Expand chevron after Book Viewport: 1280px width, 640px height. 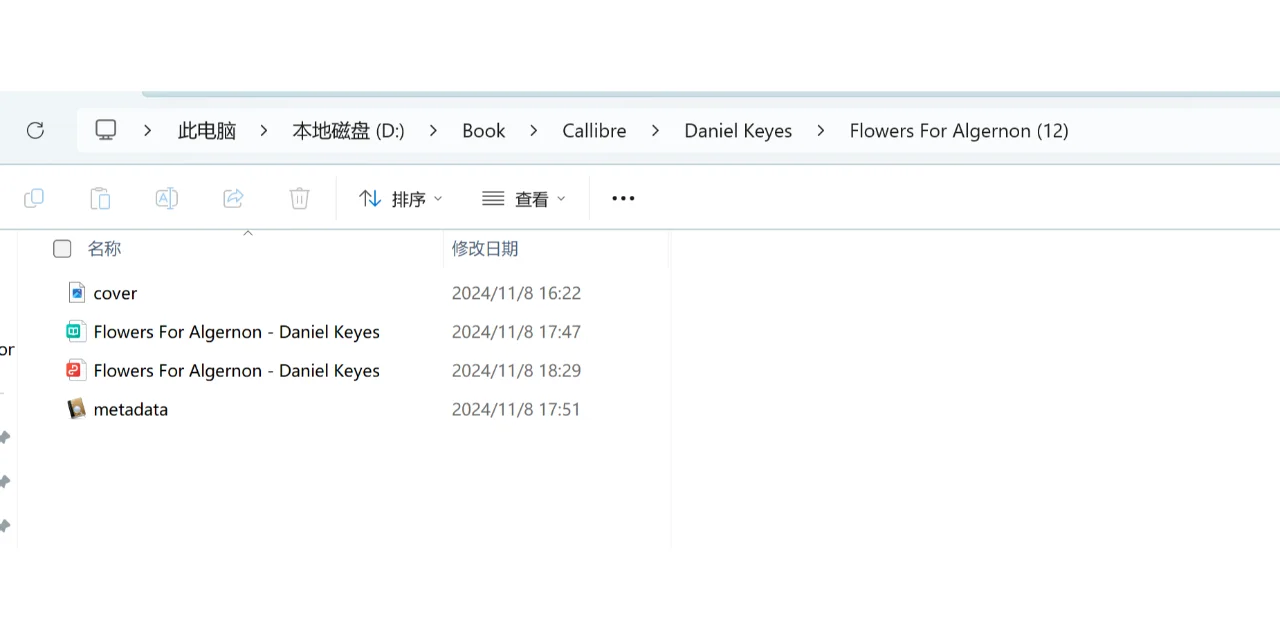point(533,130)
